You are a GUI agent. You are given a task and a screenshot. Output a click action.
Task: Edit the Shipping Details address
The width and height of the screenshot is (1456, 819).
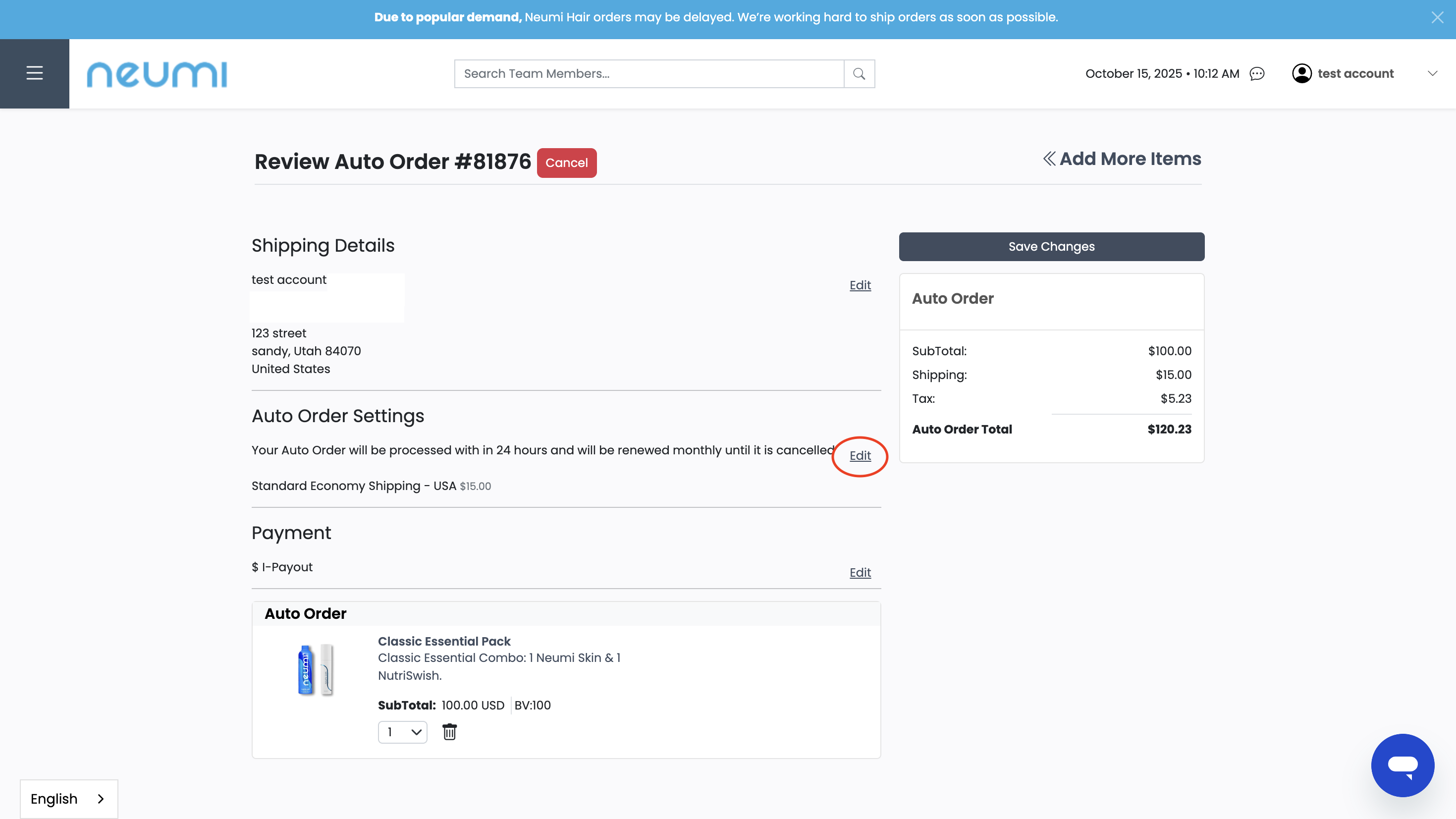[x=860, y=285]
